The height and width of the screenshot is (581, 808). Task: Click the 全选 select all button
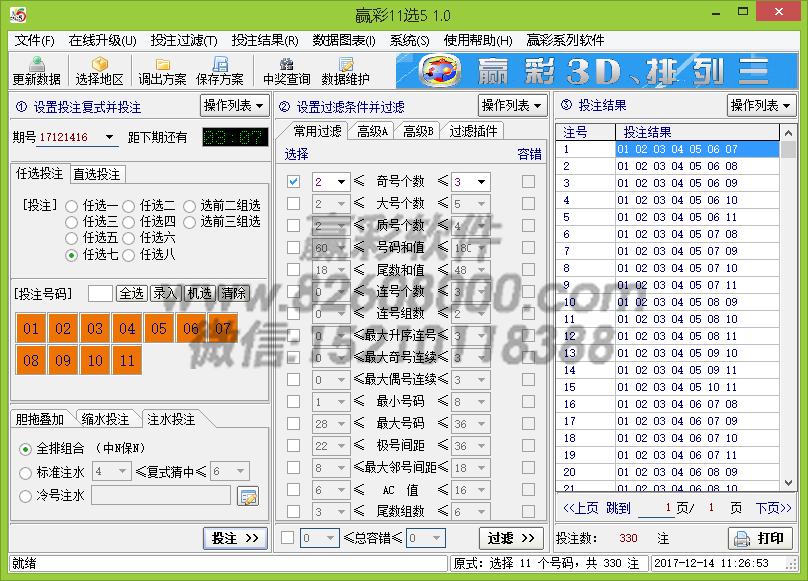(132, 293)
